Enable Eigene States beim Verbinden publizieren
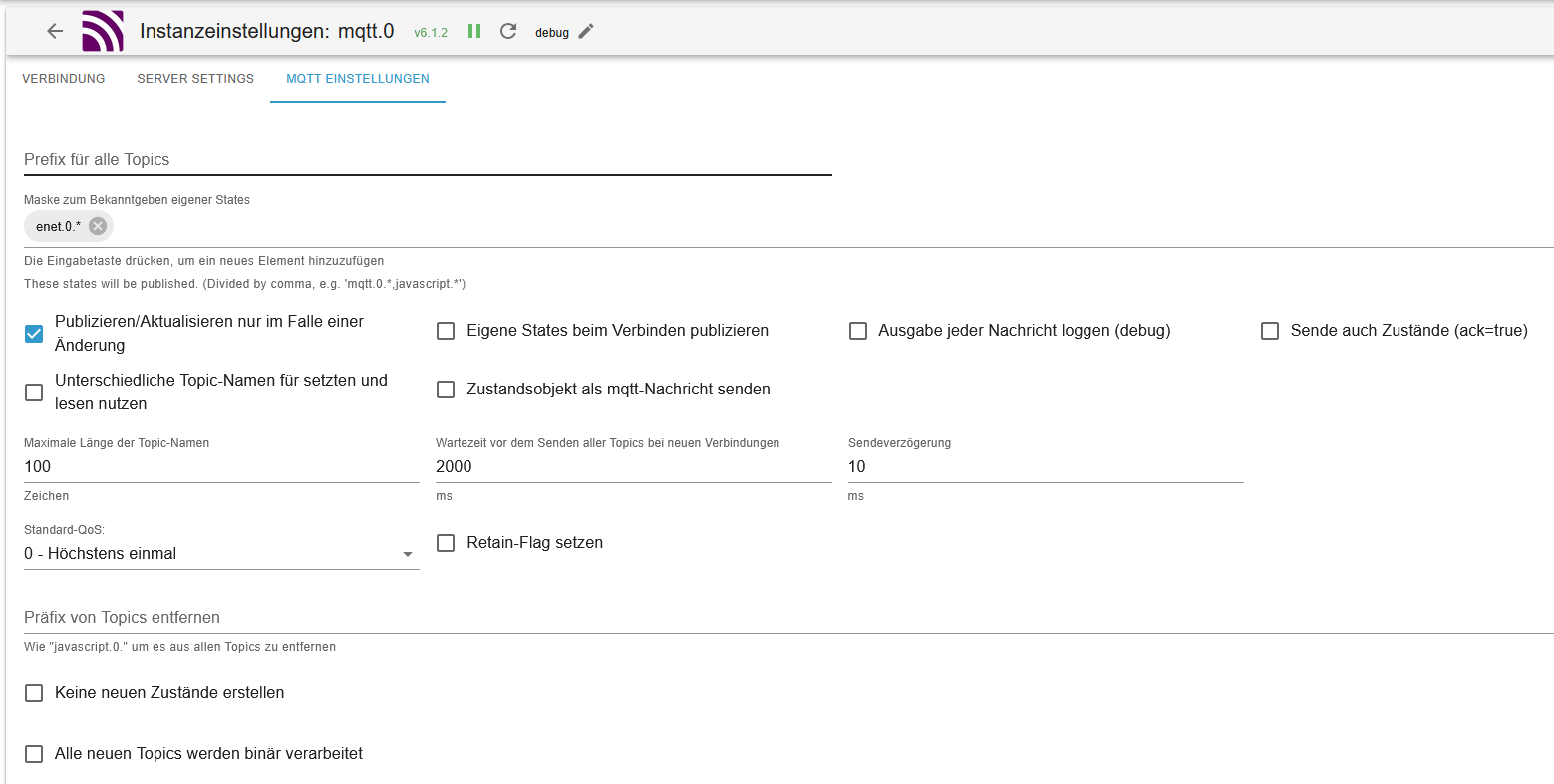The image size is (1554, 784). [x=446, y=331]
